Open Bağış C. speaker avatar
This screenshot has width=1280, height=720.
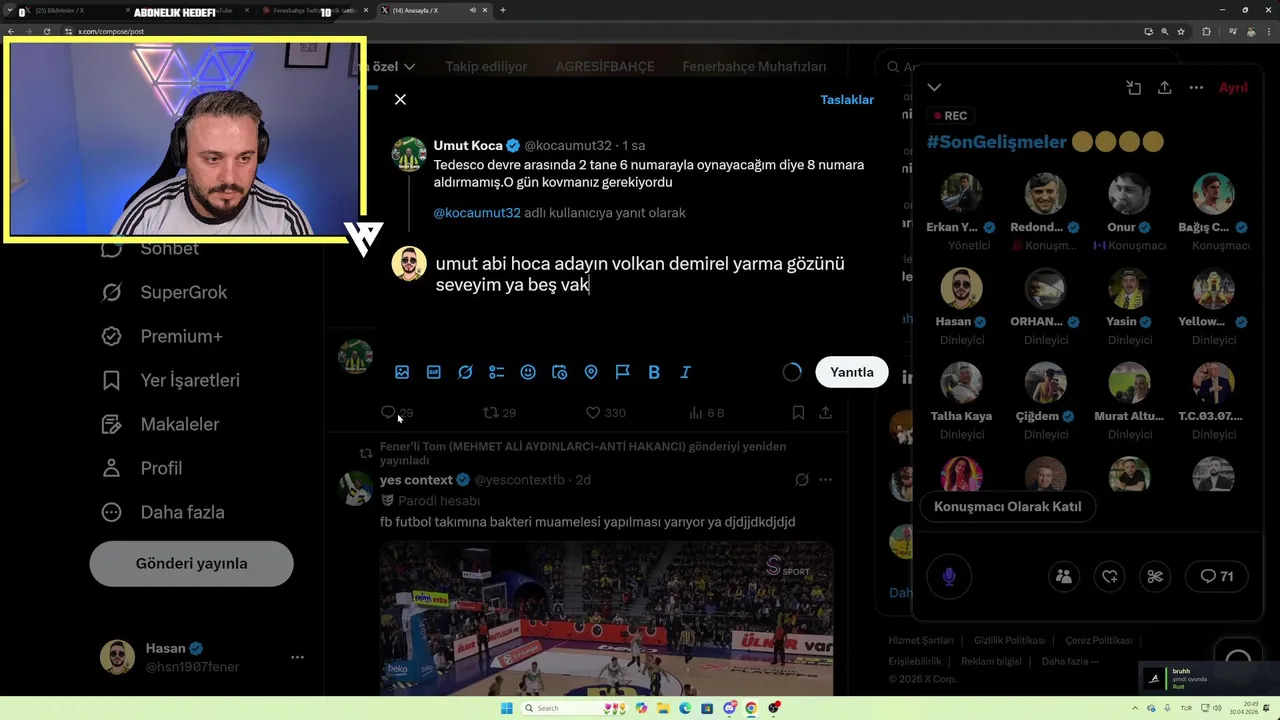click(x=1213, y=193)
